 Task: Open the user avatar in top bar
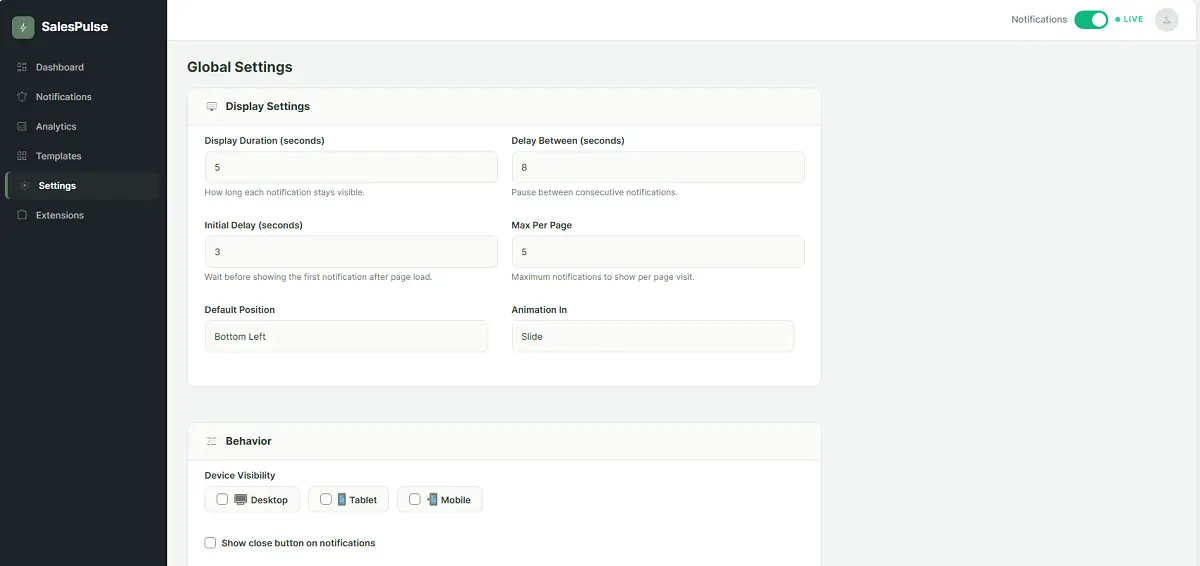pyautogui.click(x=1166, y=19)
